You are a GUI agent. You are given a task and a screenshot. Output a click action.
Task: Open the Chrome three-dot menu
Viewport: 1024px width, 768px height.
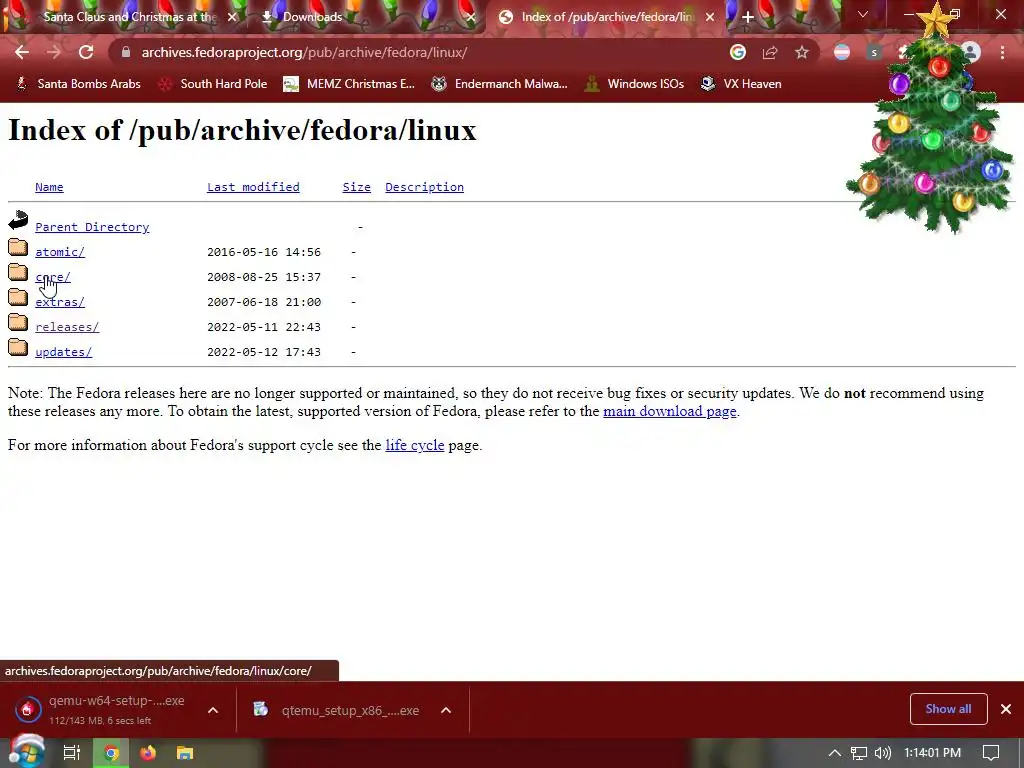point(1002,52)
